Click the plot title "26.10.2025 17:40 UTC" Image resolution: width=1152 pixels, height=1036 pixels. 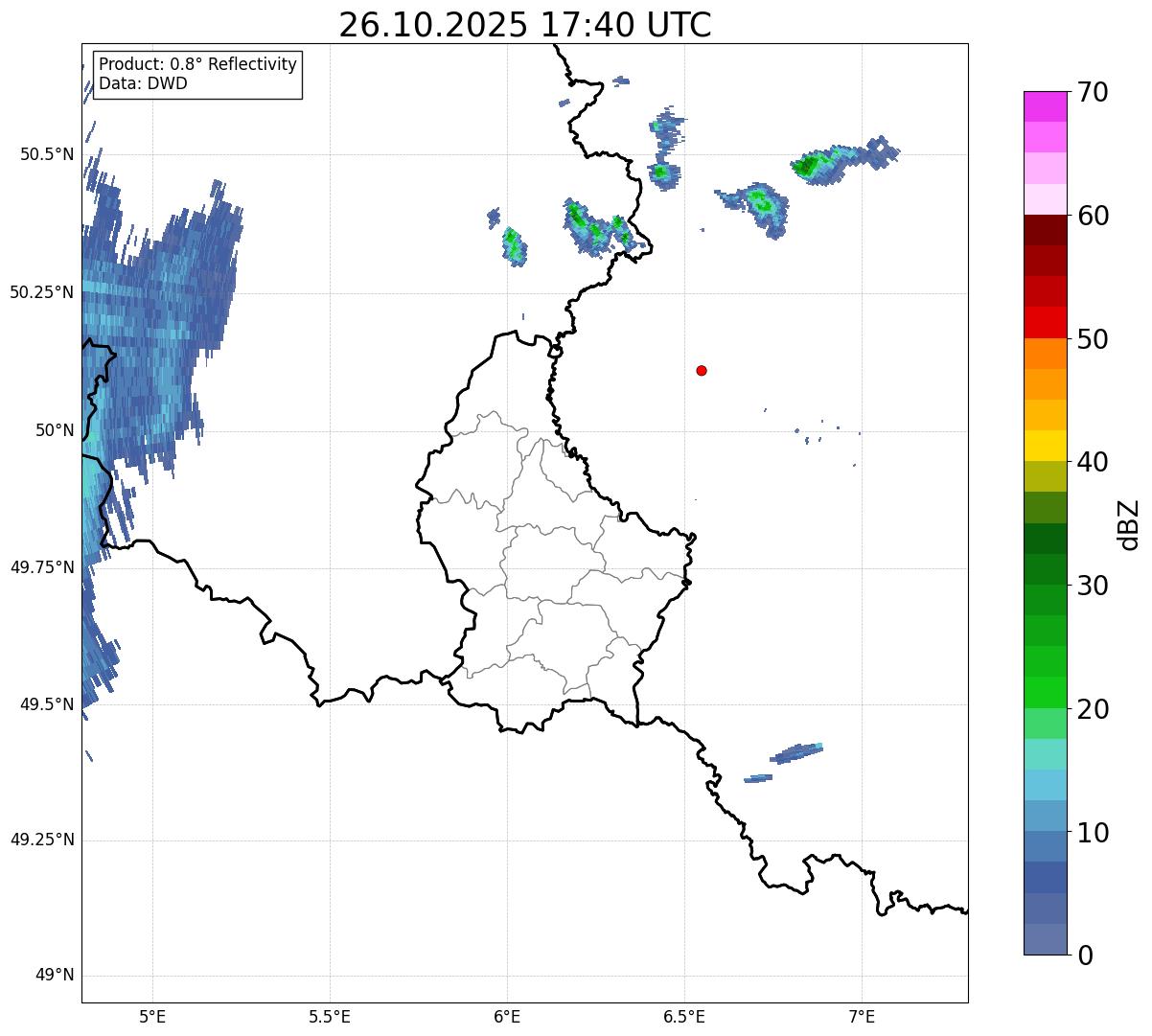click(525, 24)
